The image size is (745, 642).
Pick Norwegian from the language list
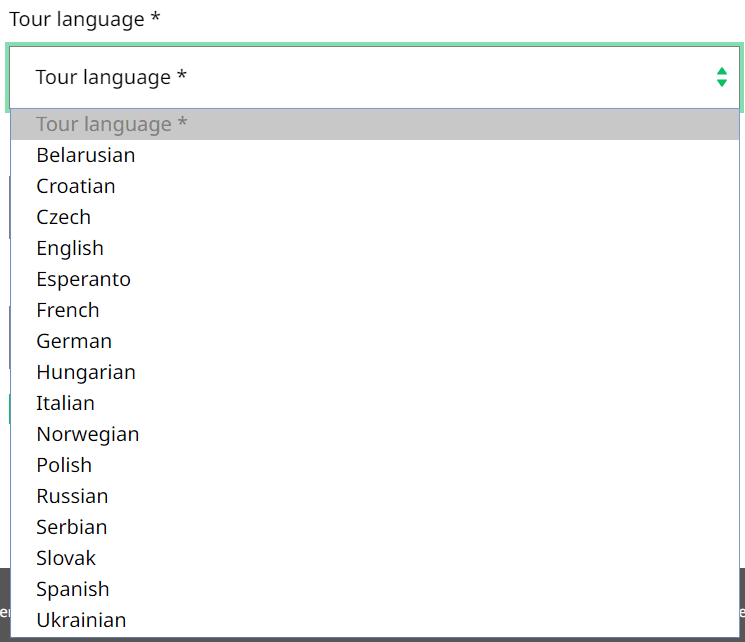[x=88, y=434]
